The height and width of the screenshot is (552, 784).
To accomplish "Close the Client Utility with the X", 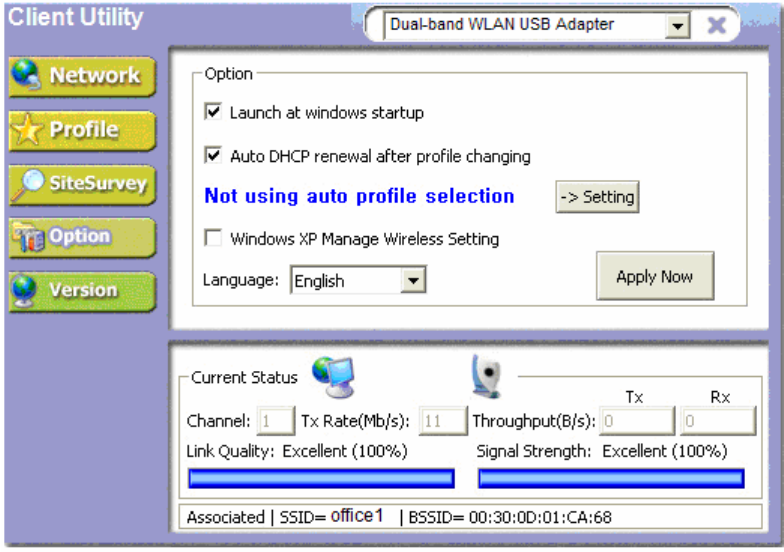I will tap(716, 24).
